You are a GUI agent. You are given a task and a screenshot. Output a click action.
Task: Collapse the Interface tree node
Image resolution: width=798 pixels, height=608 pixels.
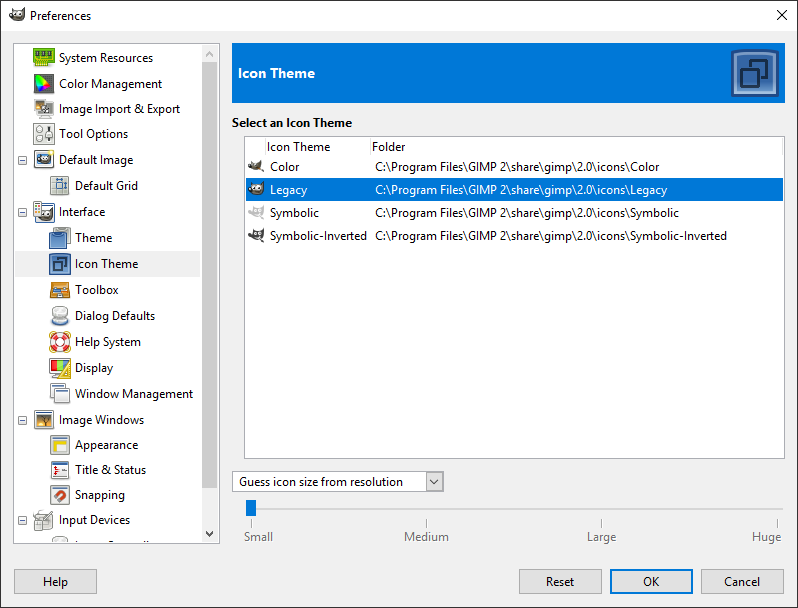pos(22,212)
